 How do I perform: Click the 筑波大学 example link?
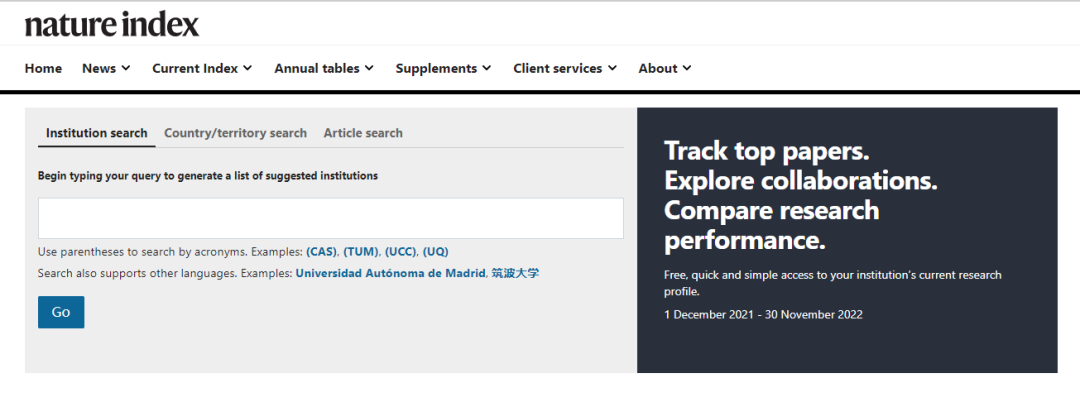pyautogui.click(x=515, y=273)
